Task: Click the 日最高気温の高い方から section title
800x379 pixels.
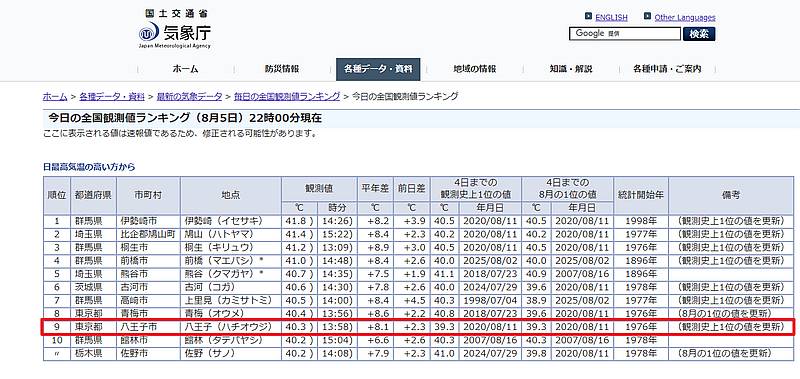Action: point(89,167)
